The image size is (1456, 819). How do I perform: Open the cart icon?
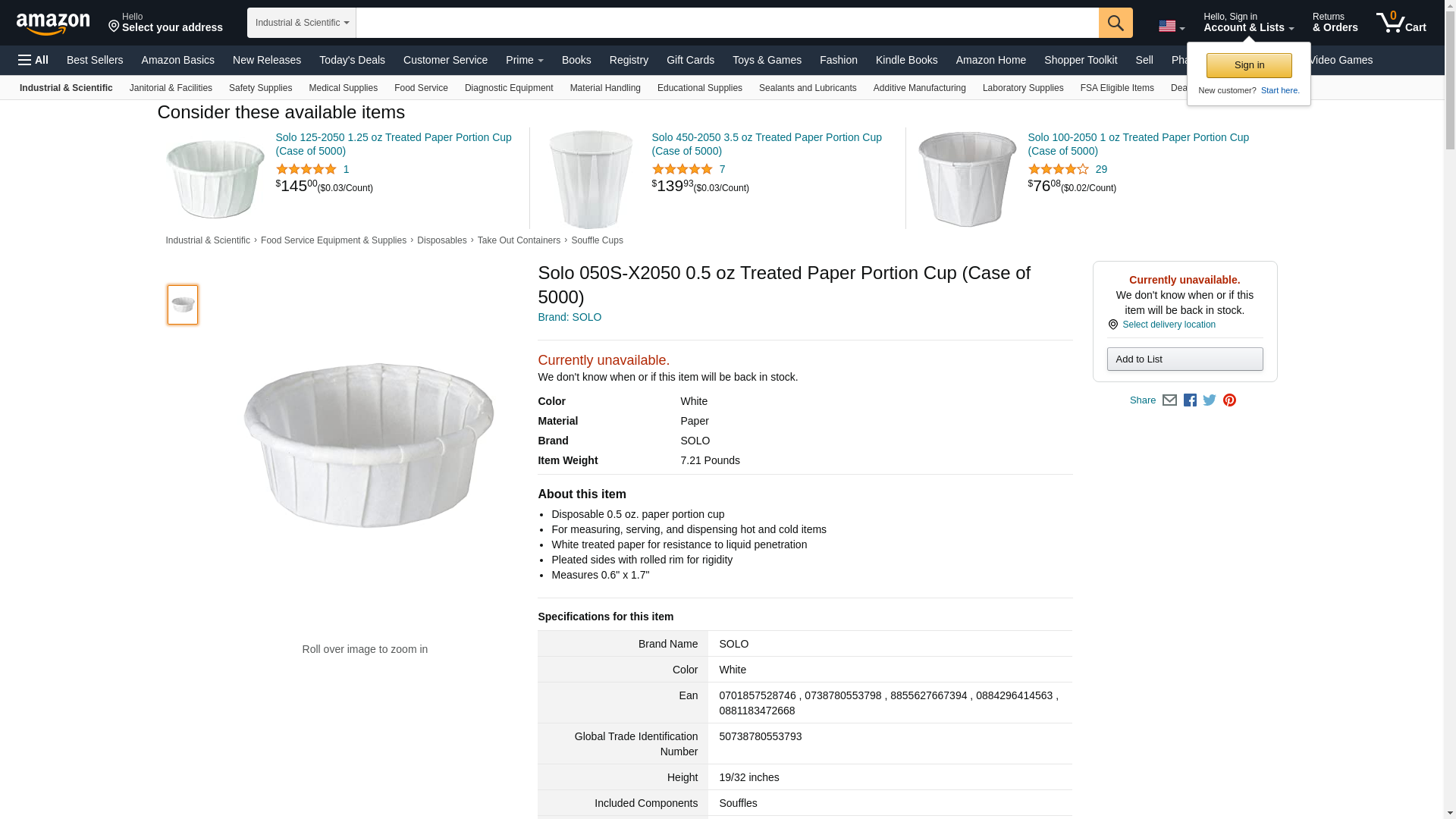(x=1401, y=23)
